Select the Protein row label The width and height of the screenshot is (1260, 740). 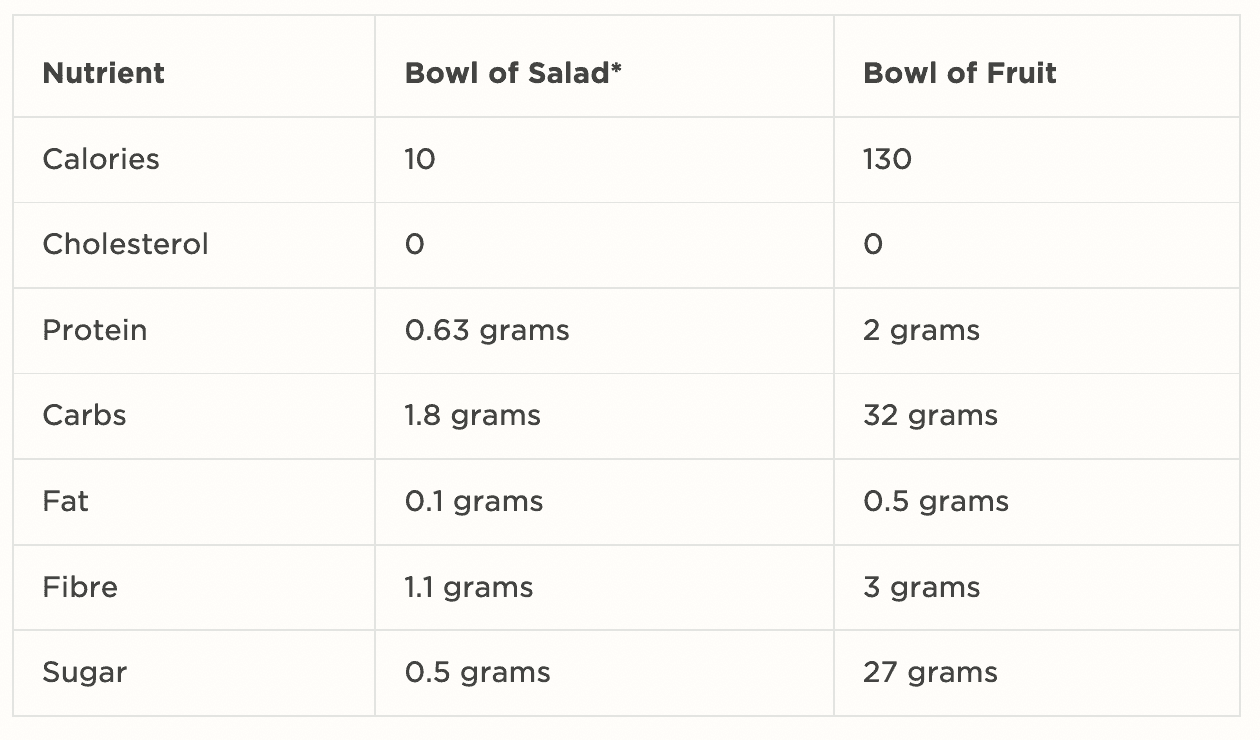click(95, 330)
